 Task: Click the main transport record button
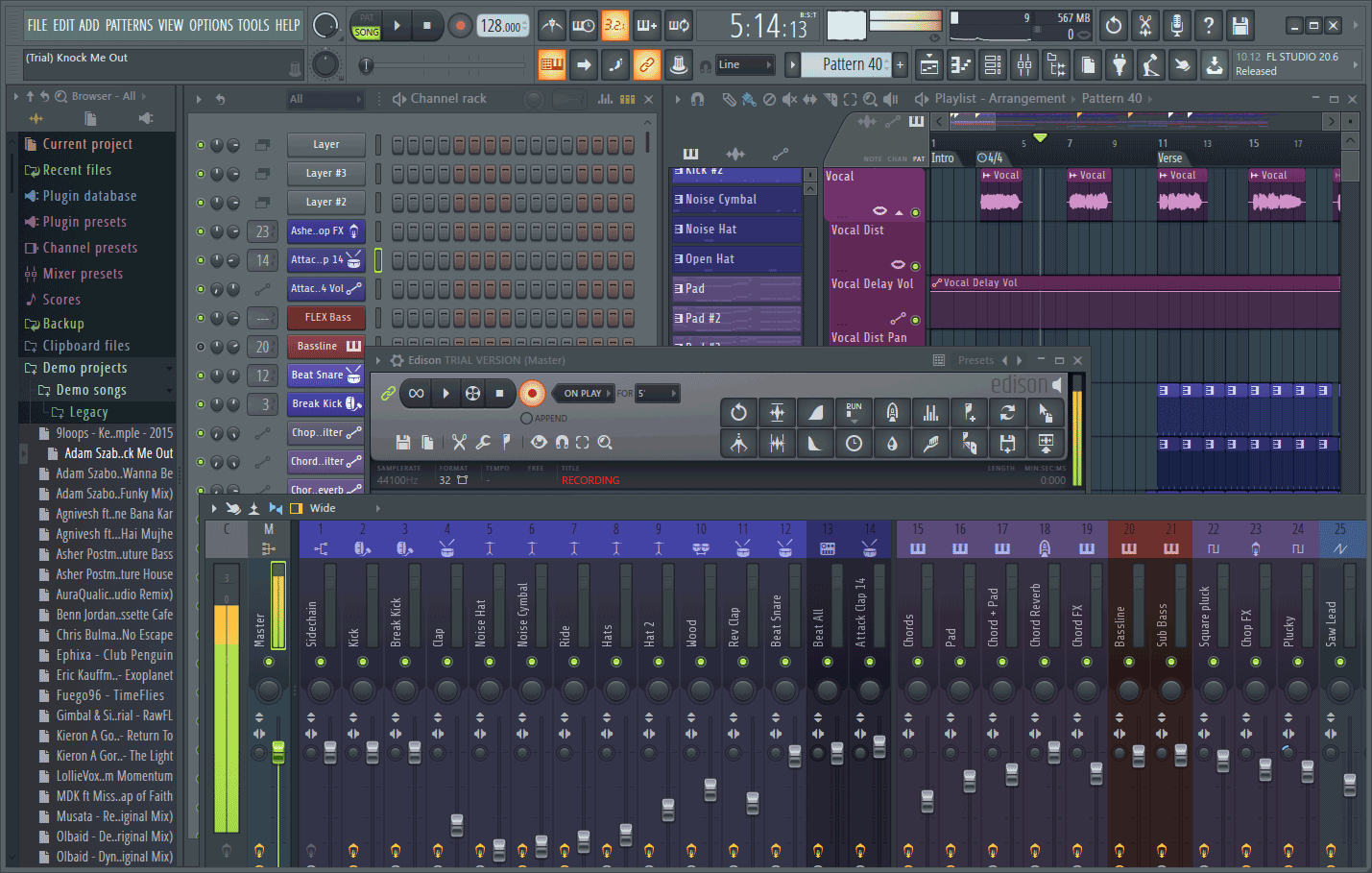[460, 26]
